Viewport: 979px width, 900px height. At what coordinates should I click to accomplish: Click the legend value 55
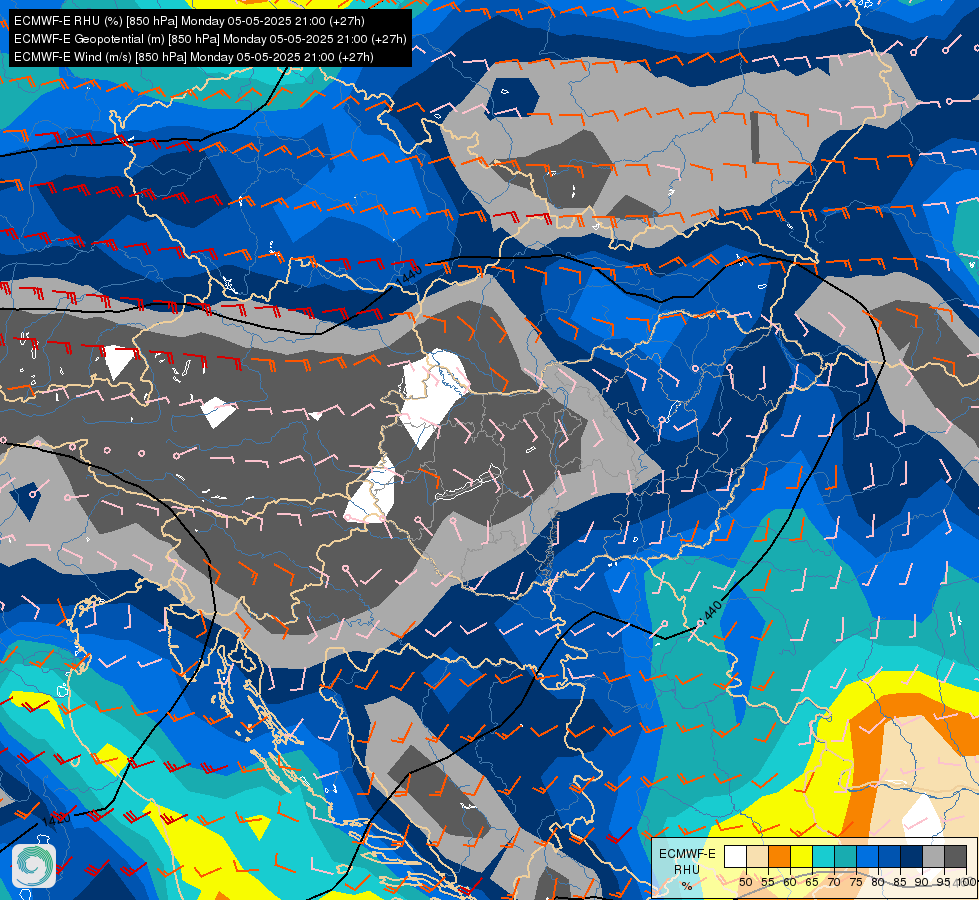(768, 882)
